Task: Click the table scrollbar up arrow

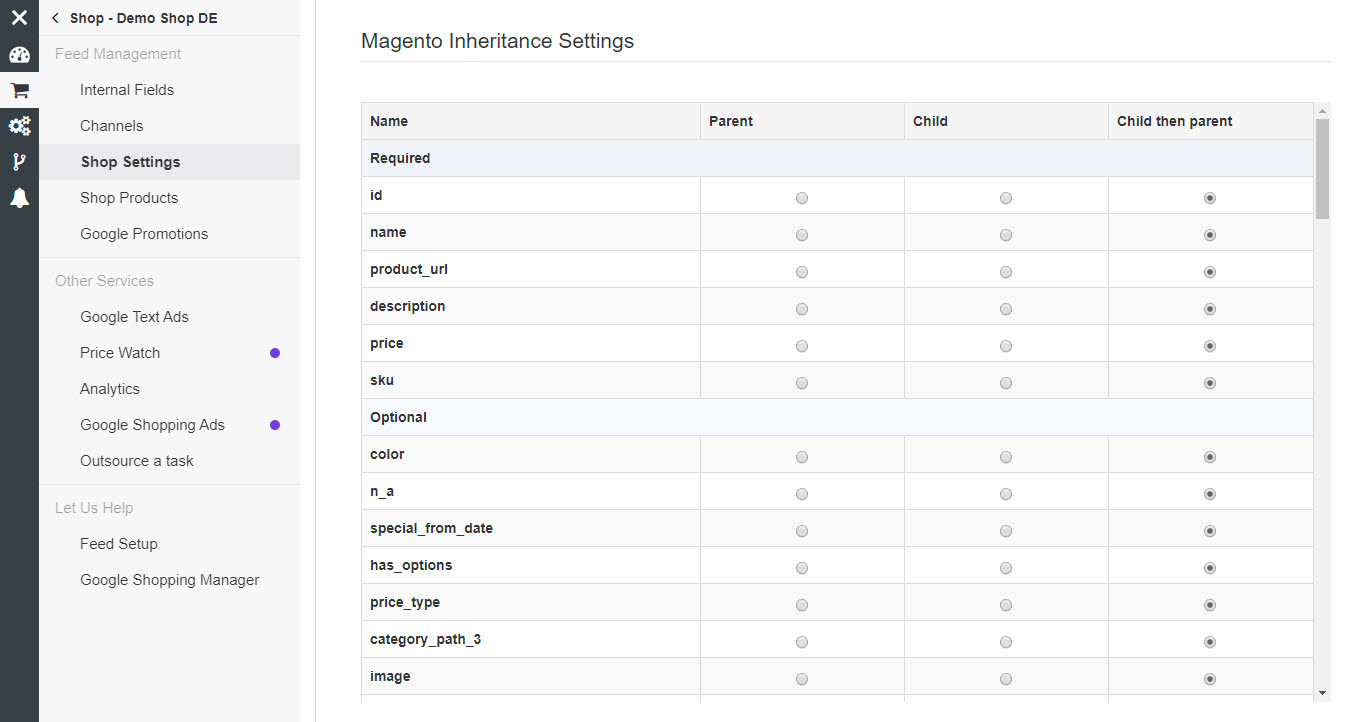Action: (x=1323, y=110)
